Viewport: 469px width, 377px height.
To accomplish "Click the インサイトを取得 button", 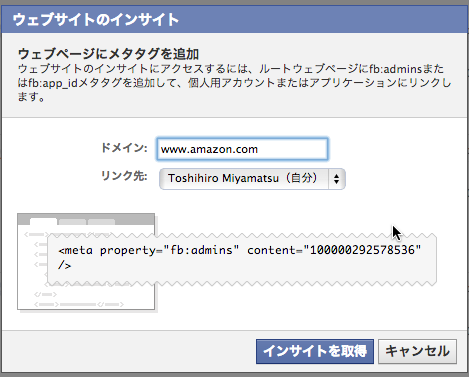I will pyautogui.click(x=315, y=351).
